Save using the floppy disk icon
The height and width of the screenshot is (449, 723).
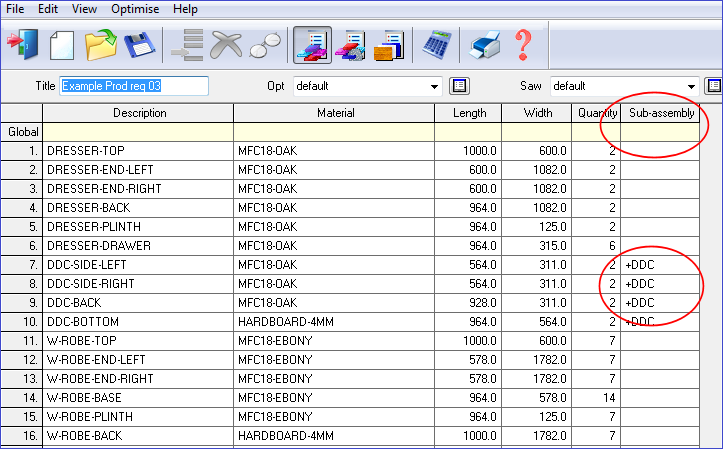pos(136,45)
